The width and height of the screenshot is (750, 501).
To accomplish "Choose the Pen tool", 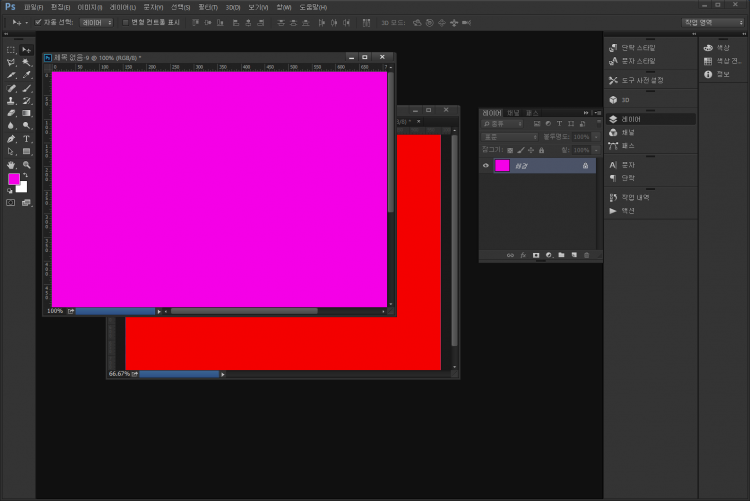I will pyautogui.click(x=11, y=139).
